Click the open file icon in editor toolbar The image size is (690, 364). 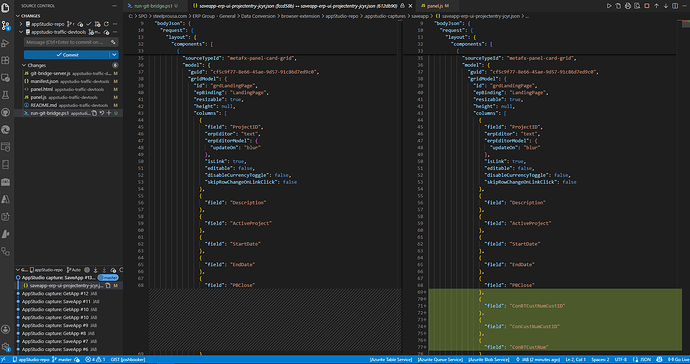(618, 6)
